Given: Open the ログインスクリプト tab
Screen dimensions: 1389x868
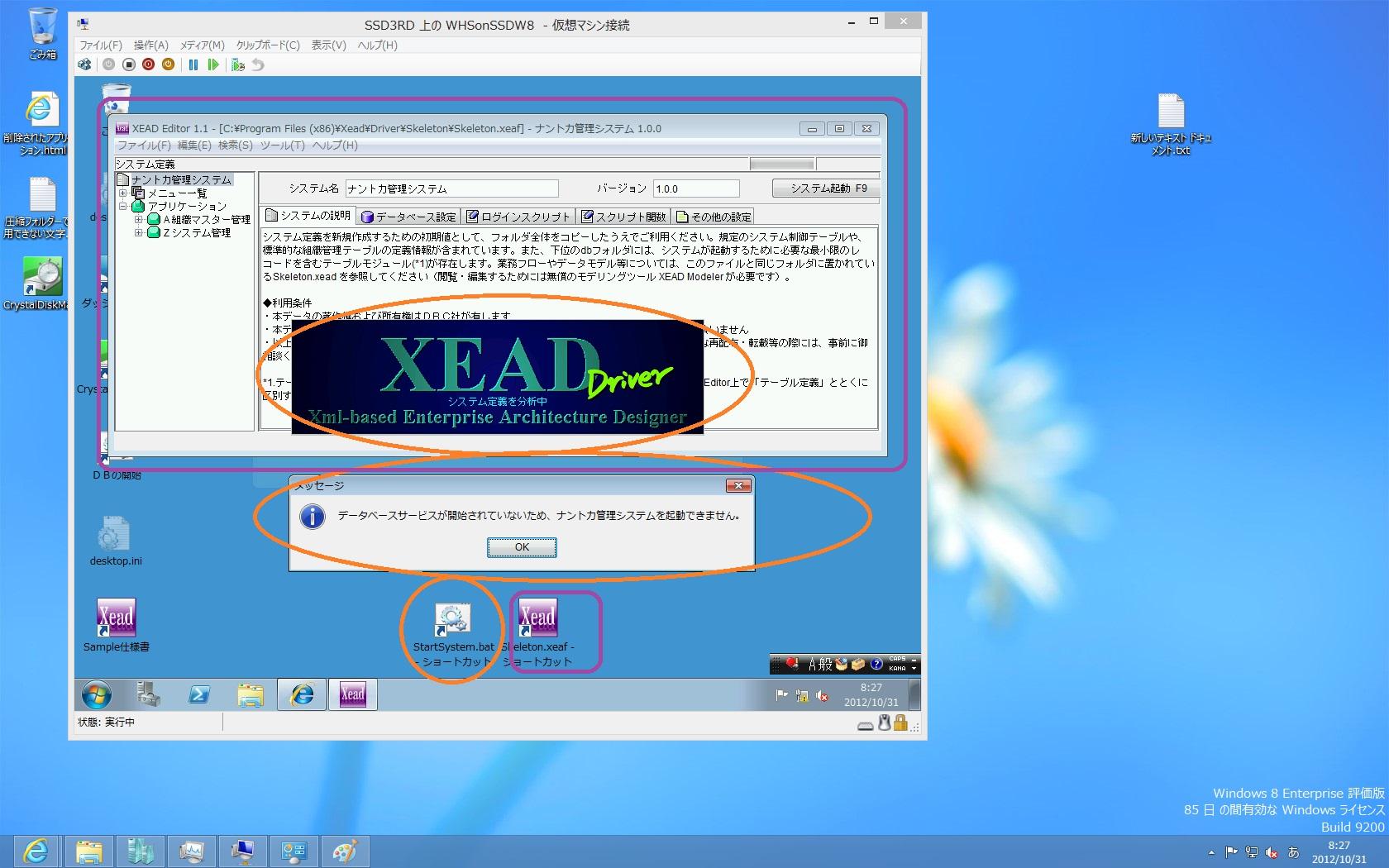Looking at the screenshot, I should coord(518,217).
